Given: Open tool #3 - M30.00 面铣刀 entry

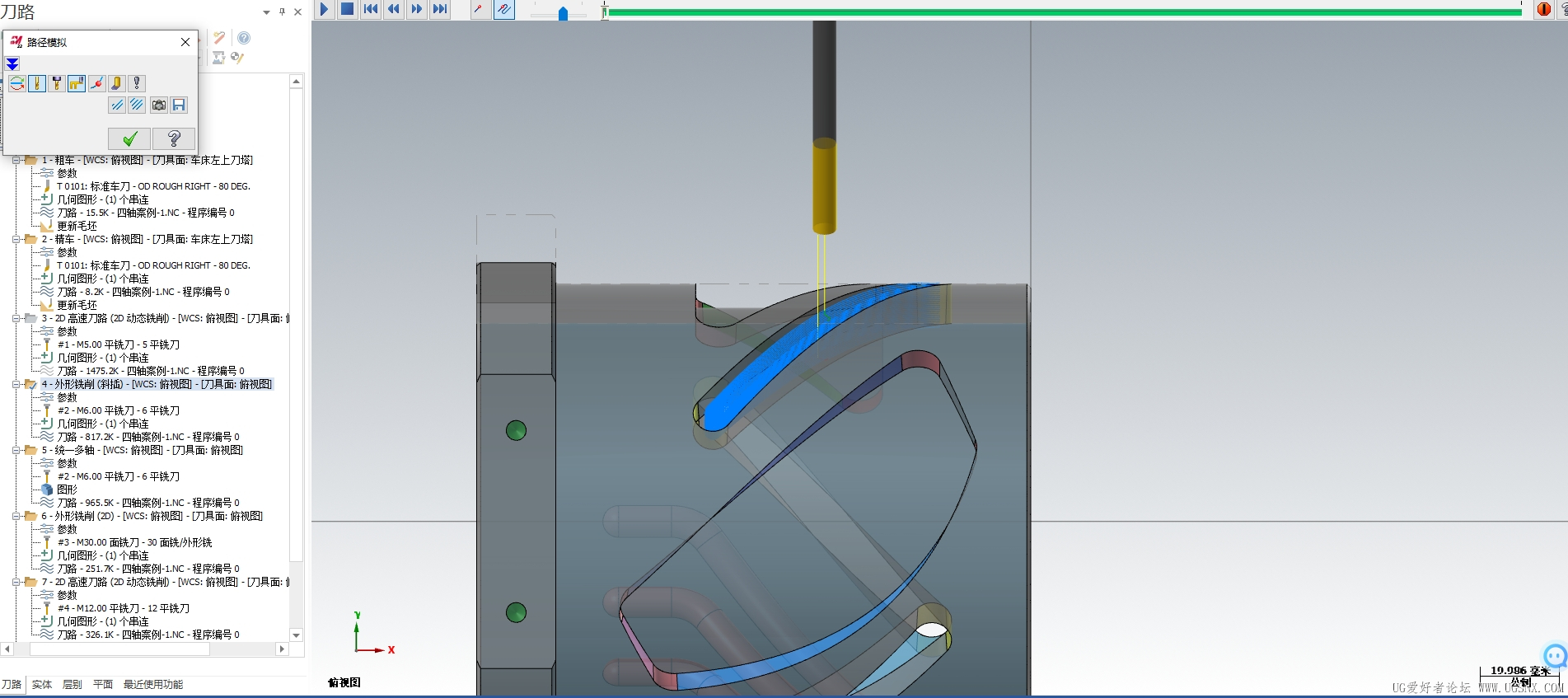Looking at the screenshot, I should point(135,542).
